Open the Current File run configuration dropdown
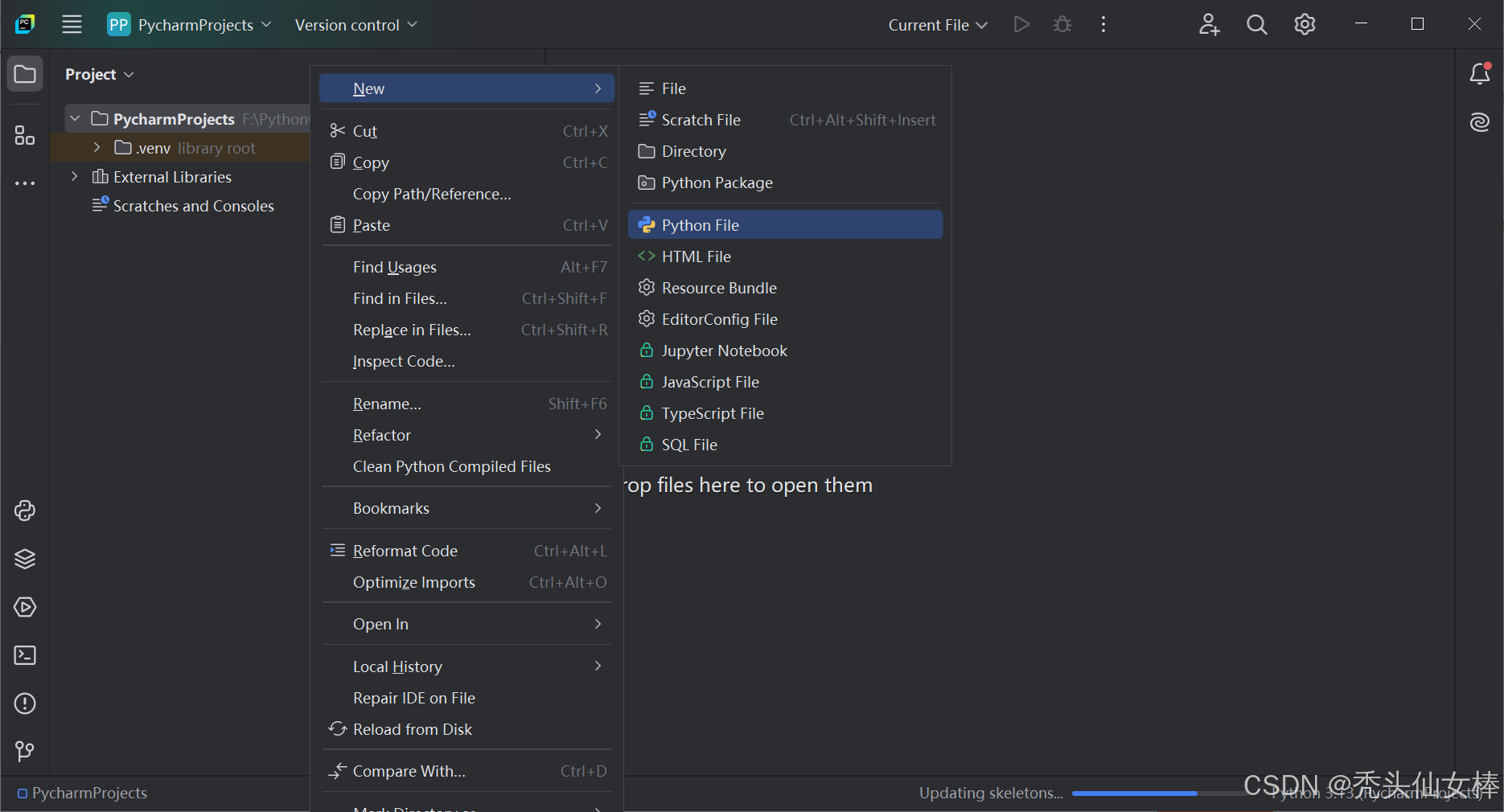1504x812 pixels. [938, 25]
